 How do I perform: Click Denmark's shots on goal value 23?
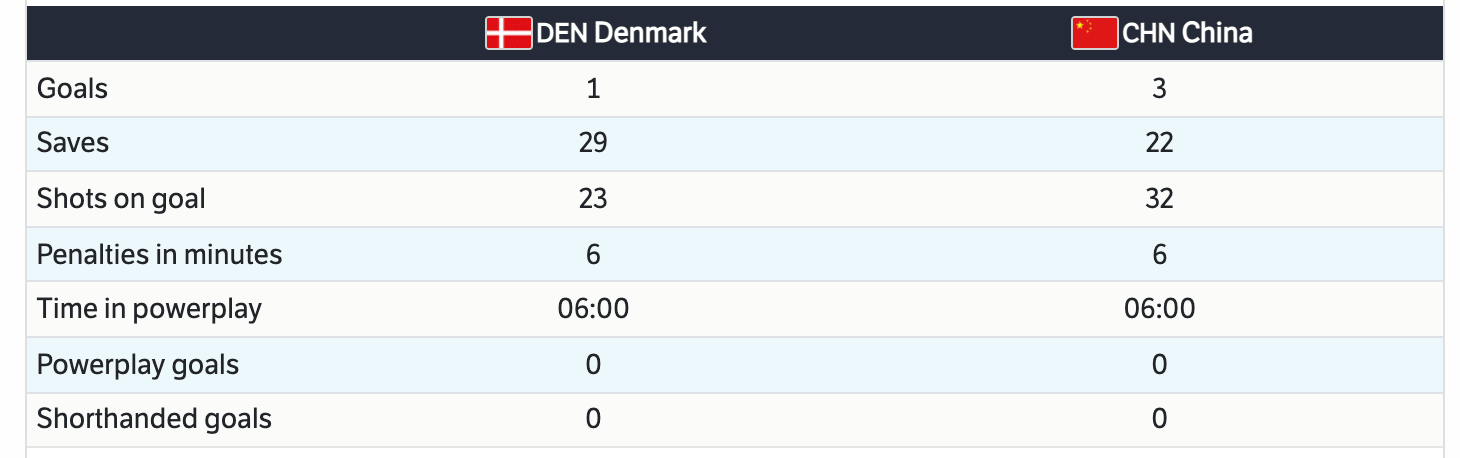593,199
